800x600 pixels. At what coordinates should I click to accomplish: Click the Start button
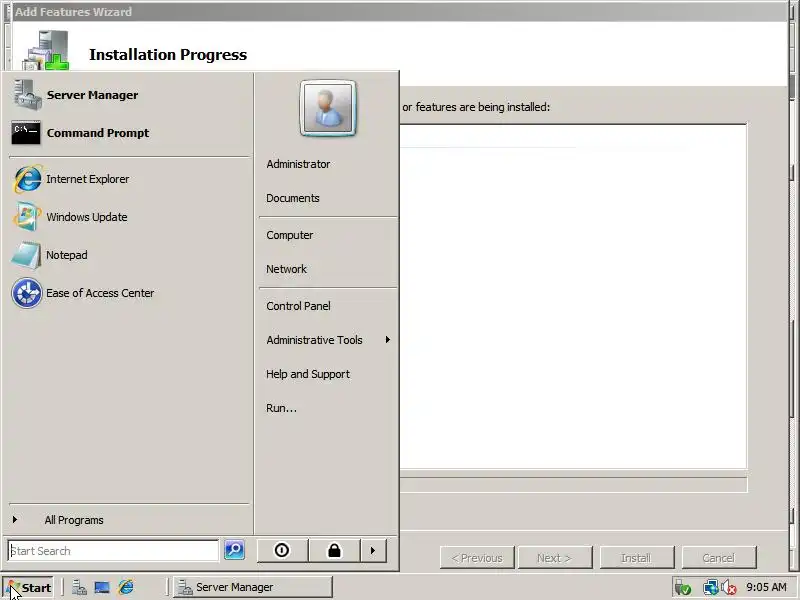click(29, 588)
